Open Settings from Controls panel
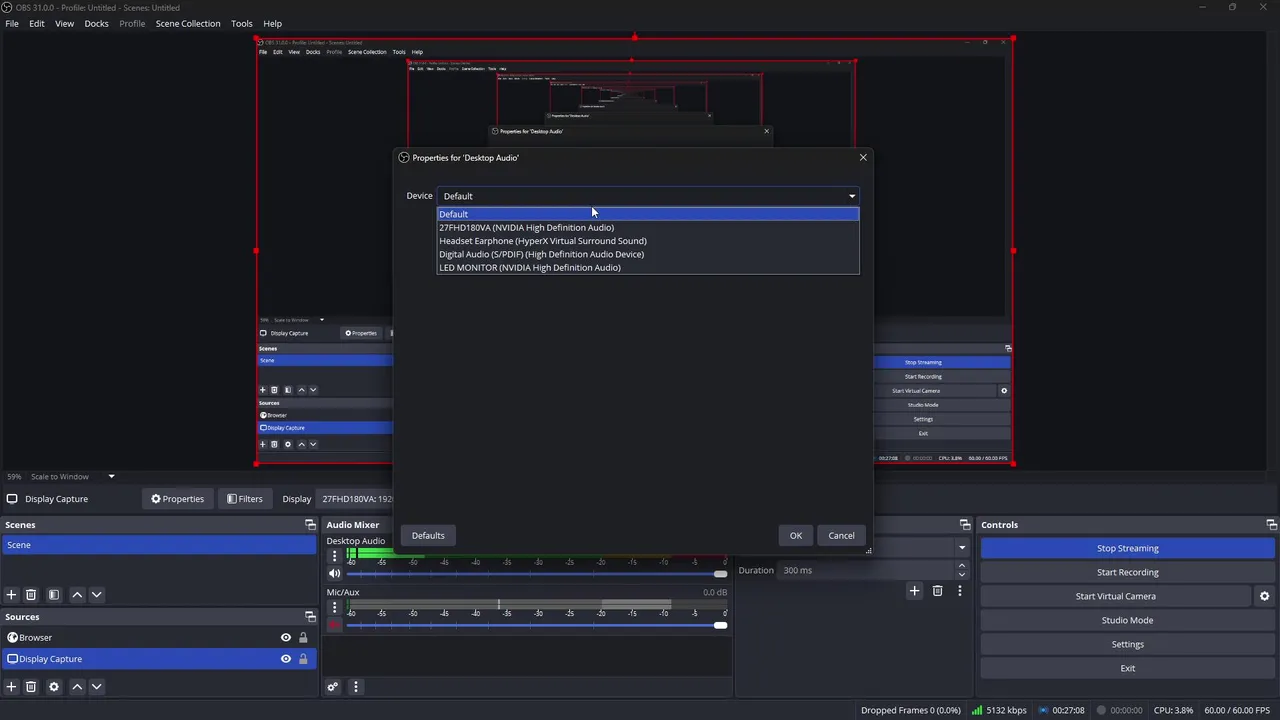 (1127, 644)
